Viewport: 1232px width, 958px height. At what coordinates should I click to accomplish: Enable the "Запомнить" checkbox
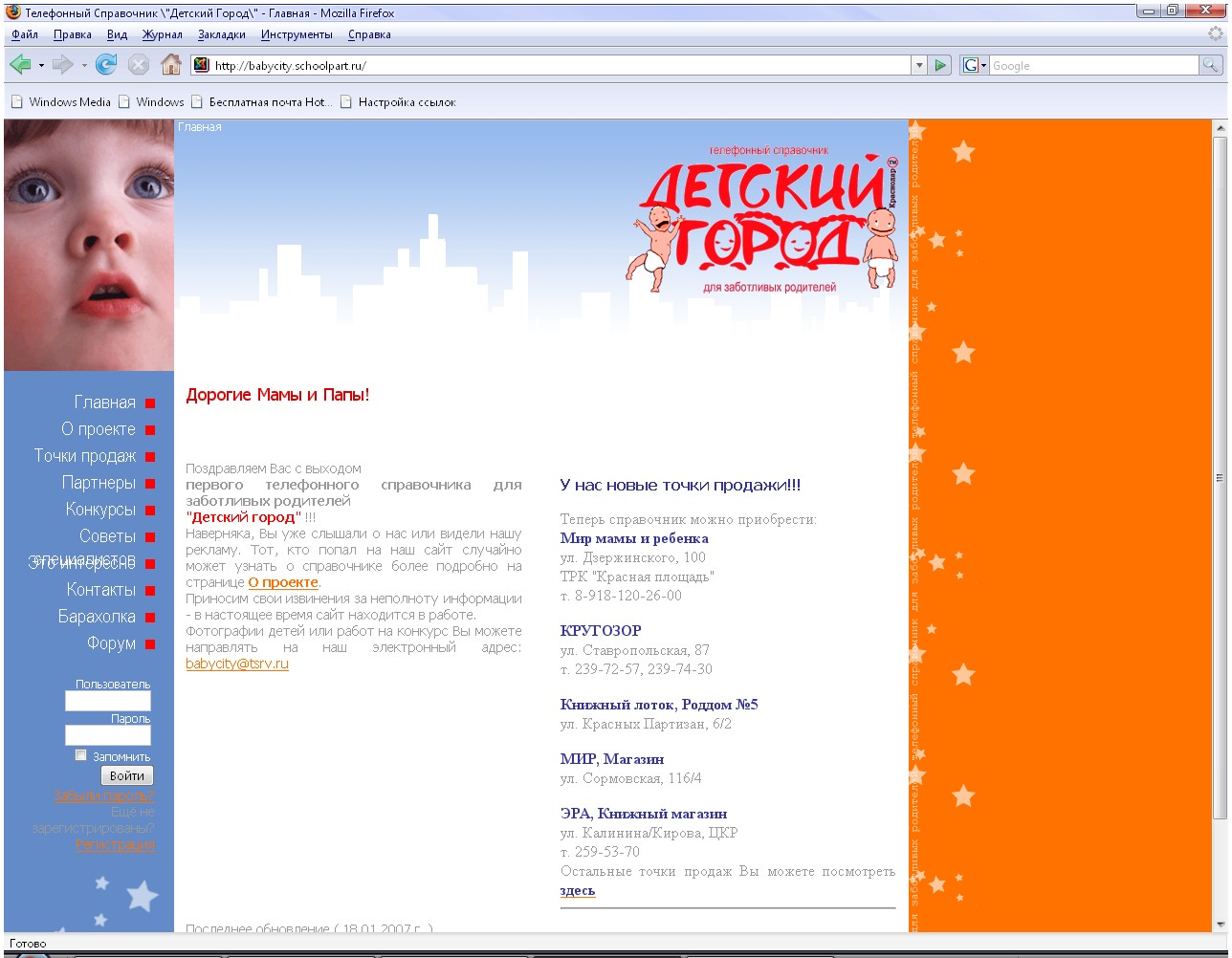coord(81,754)
